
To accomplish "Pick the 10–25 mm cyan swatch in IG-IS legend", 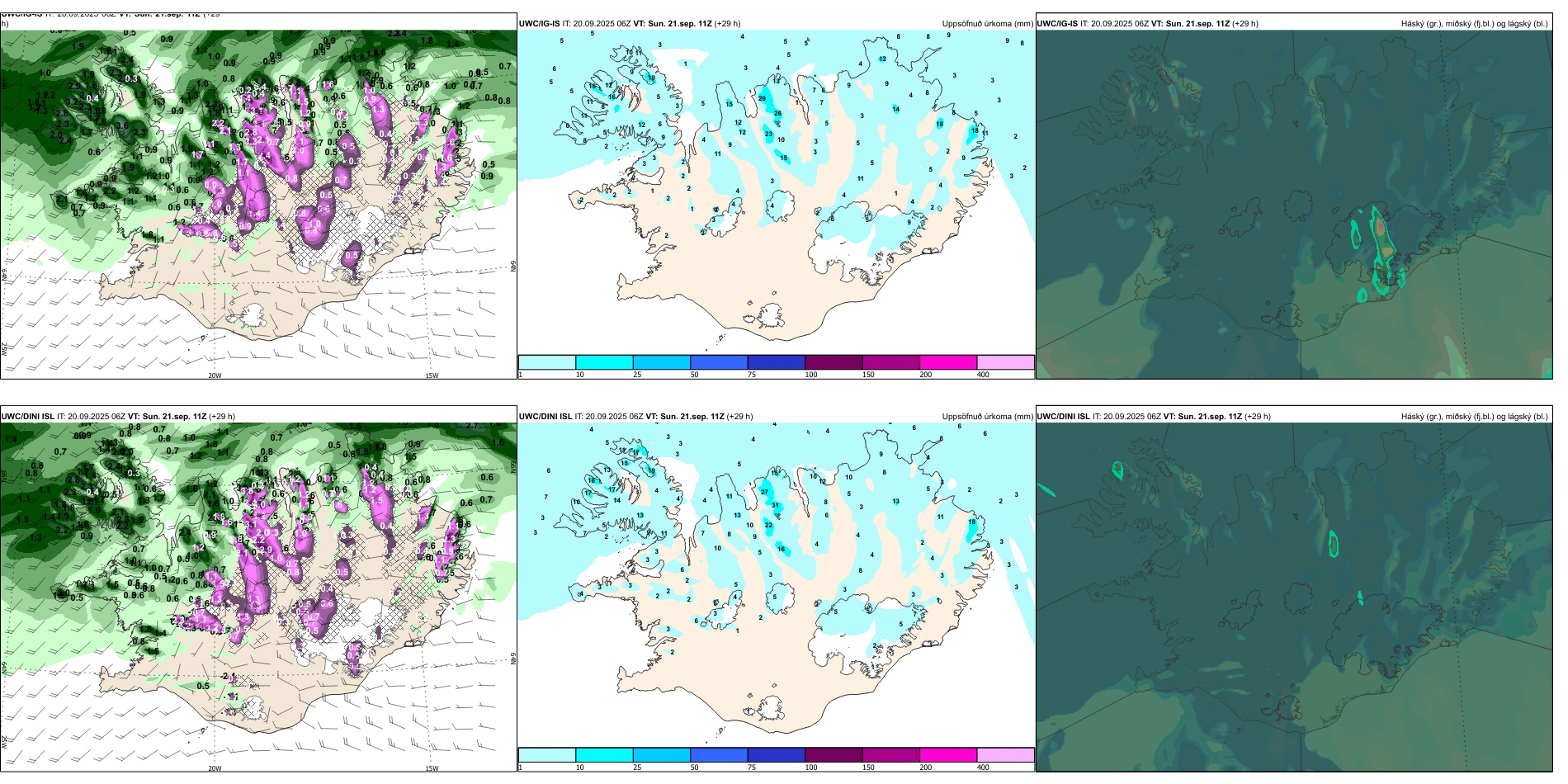I will tap(604, 362).
